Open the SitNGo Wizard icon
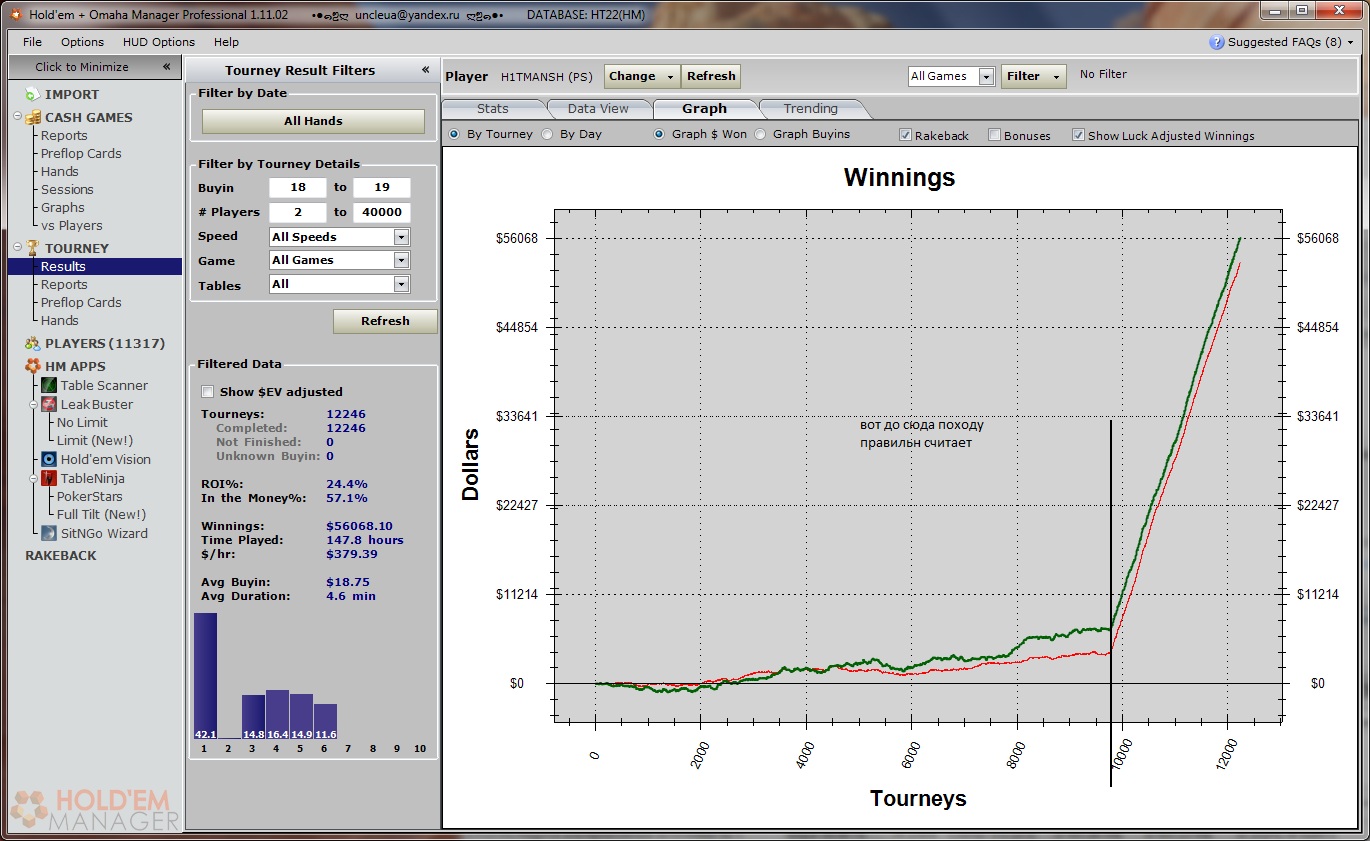Image resolution: width=1370 pixels, height=841 pixels. (x=49, y=533)
